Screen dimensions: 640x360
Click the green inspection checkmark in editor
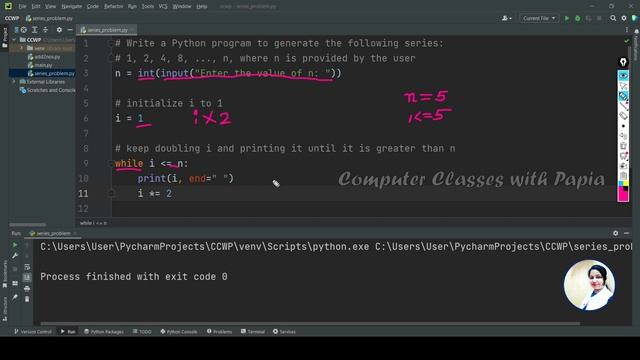627,41
